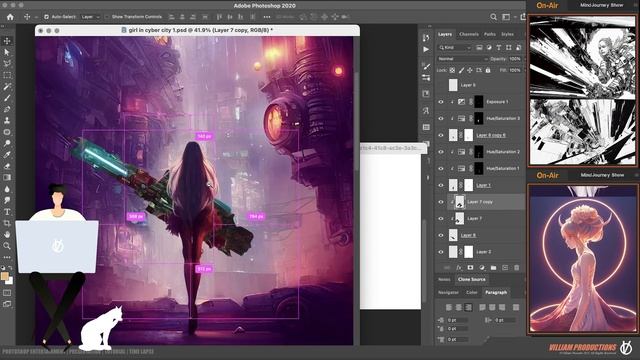The width and height of the screenshot is (640, 360).
Task: Switch to the Paths tab
Action: 490,34
